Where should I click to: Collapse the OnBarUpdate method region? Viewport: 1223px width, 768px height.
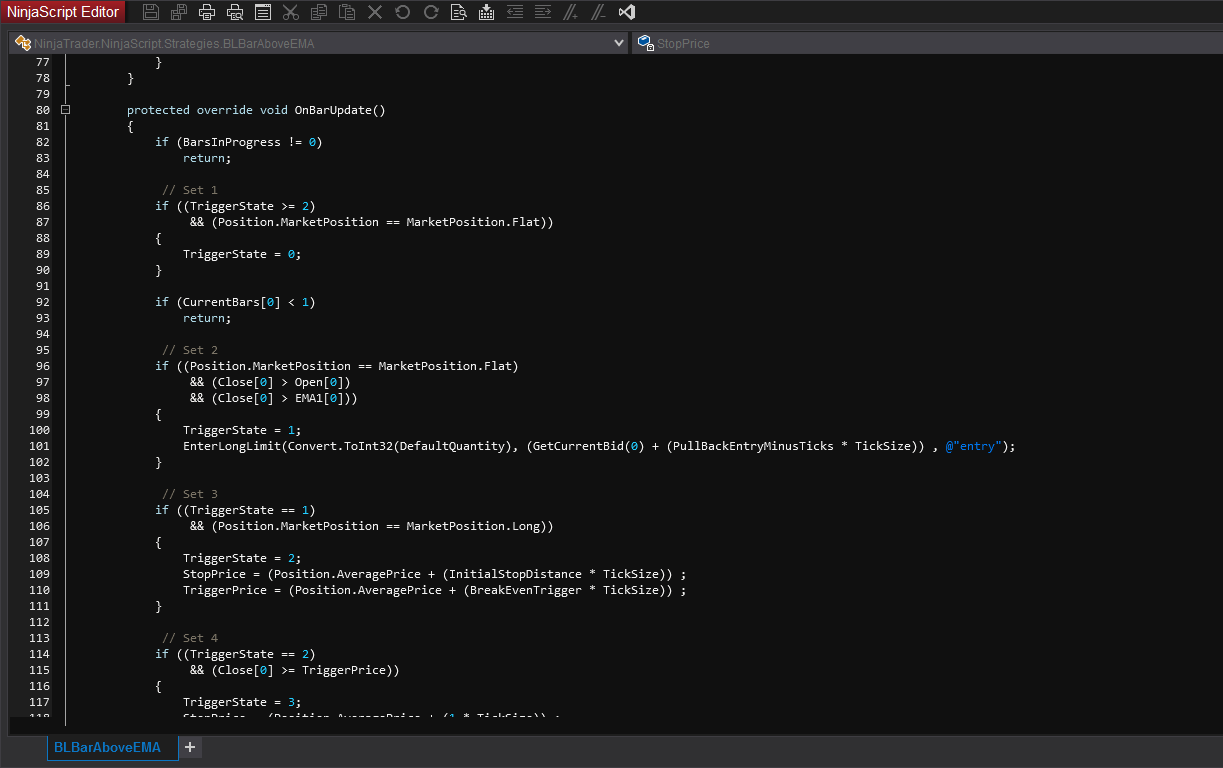[x=65, y=110]
